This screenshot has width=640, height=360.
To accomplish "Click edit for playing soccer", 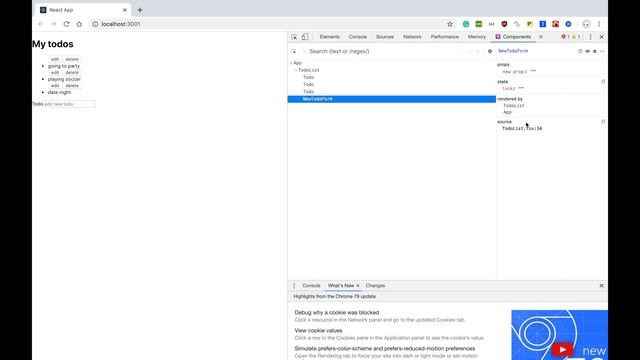I will click(x=55, y=73).
